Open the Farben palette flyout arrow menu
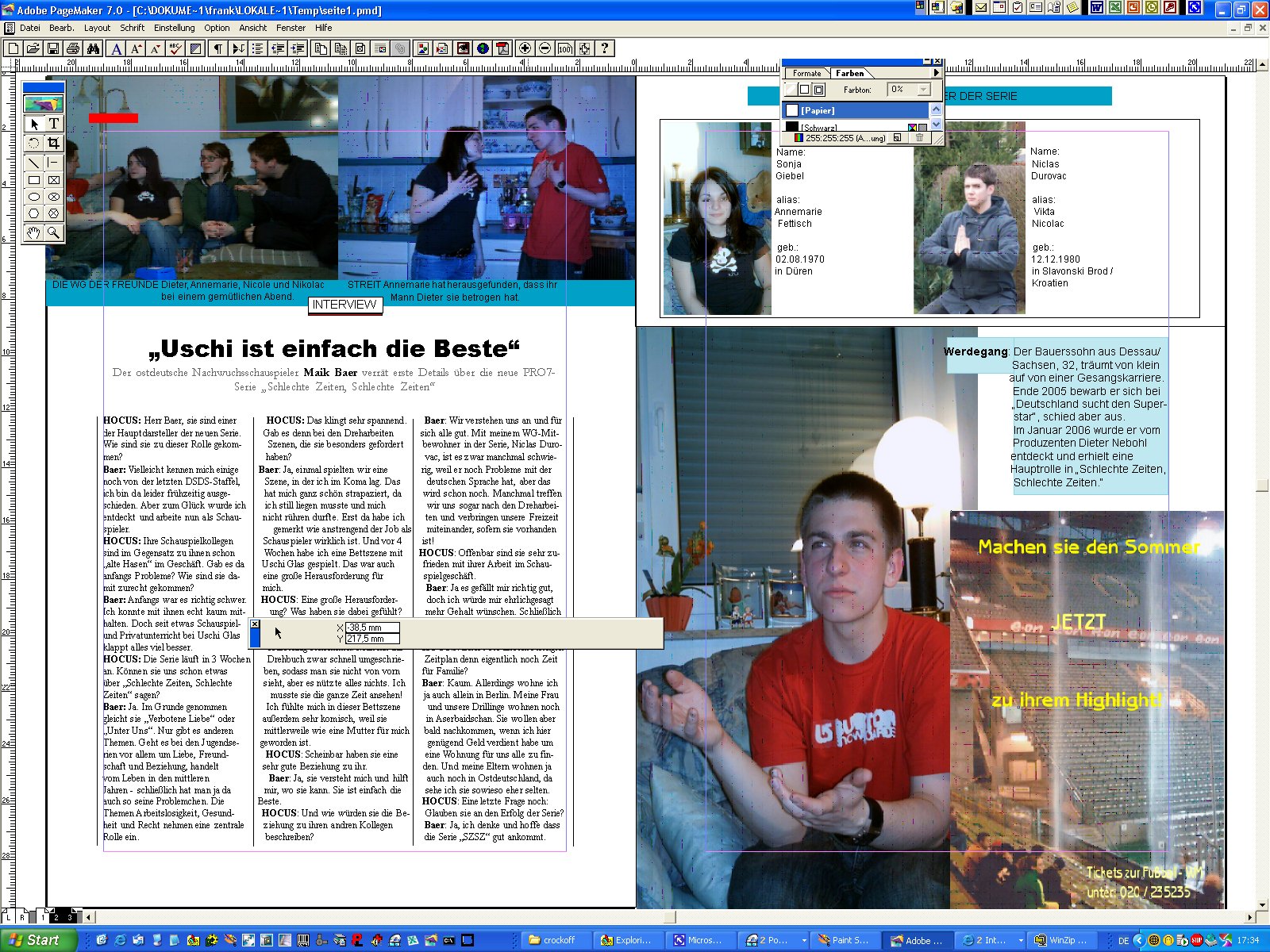Viewport: 1270px width, 952px height. point(936,73)
